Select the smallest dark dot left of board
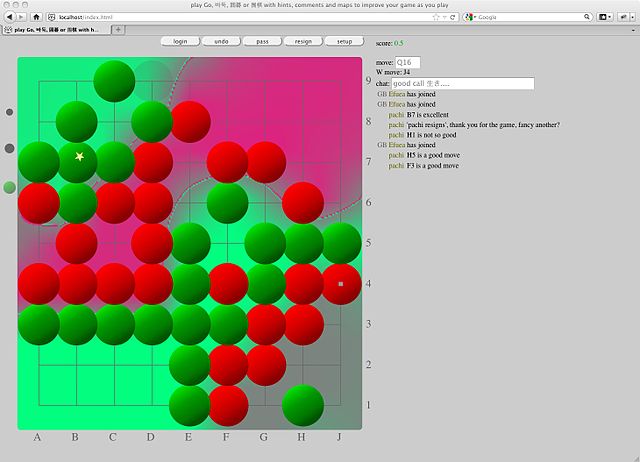The height and width of the screenshot is (462, 640). tap(9, 112)
